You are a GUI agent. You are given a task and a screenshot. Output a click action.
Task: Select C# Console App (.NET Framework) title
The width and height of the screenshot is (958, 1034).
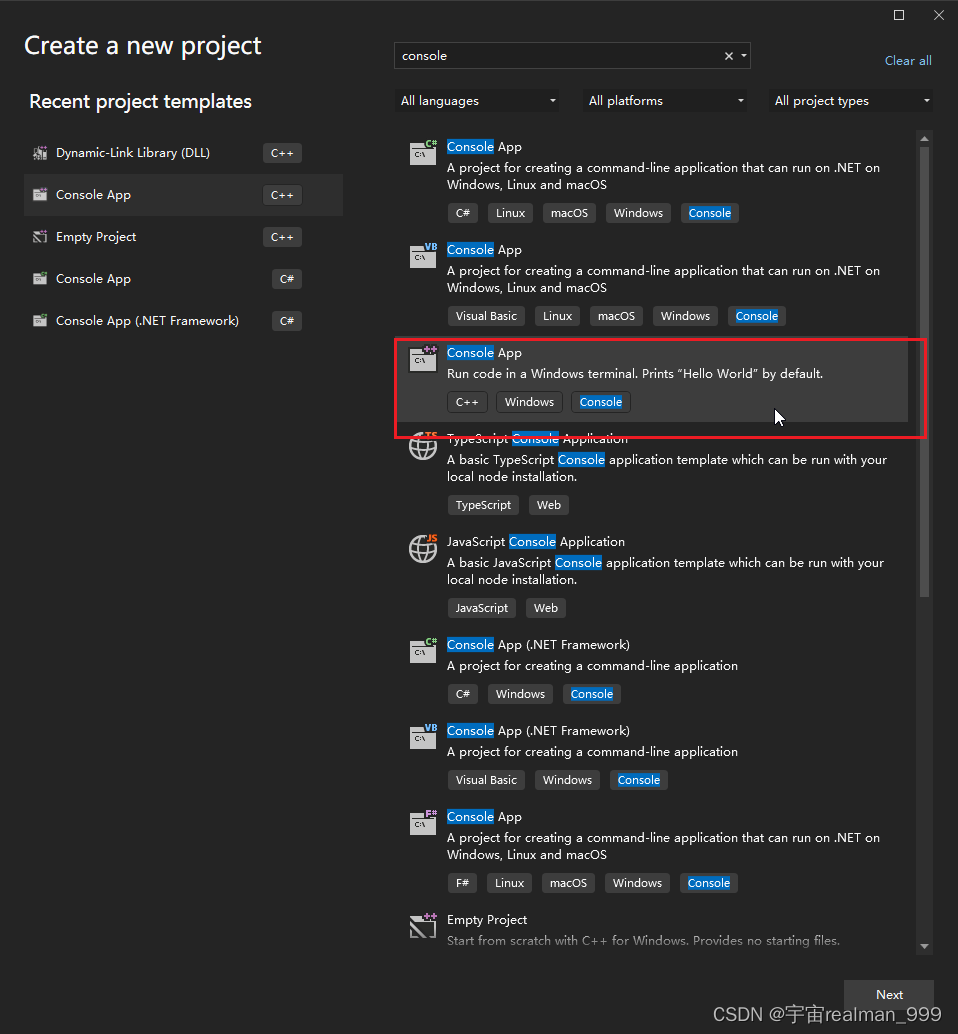pos(538,644)
